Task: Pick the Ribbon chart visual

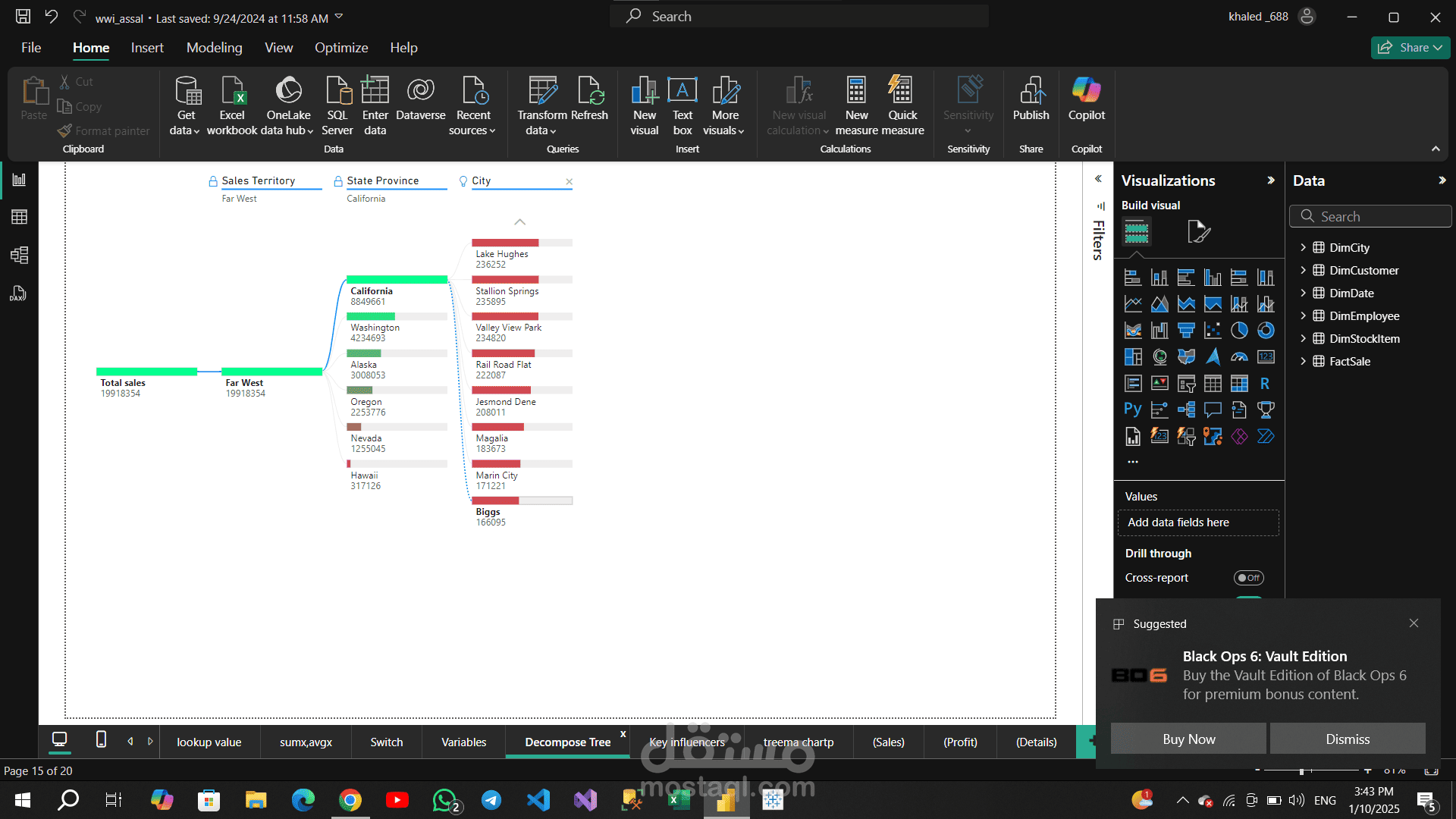Action: 1132,331
